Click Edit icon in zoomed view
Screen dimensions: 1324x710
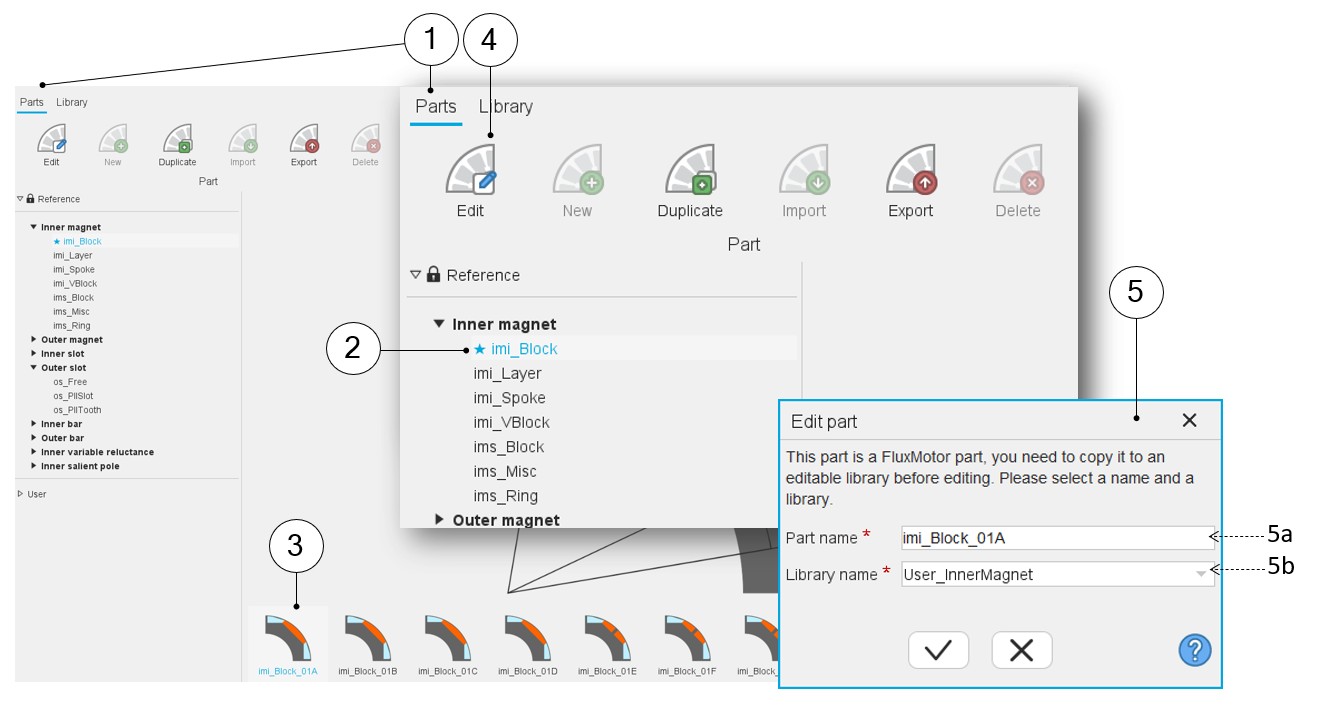click(471, 169)
